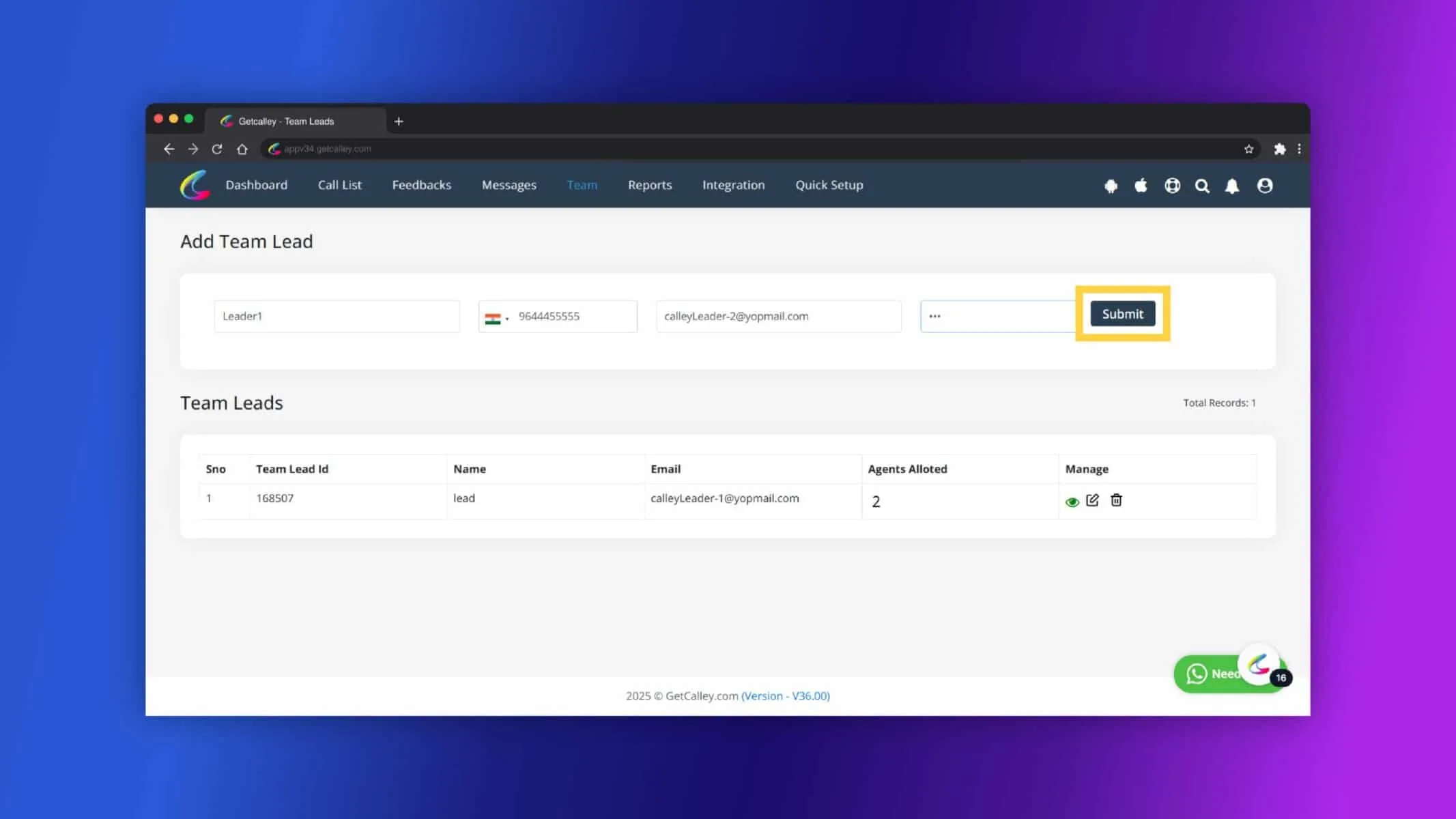1456x819 pixels.
Task: Open Integration menu
Action: [733, 185]
